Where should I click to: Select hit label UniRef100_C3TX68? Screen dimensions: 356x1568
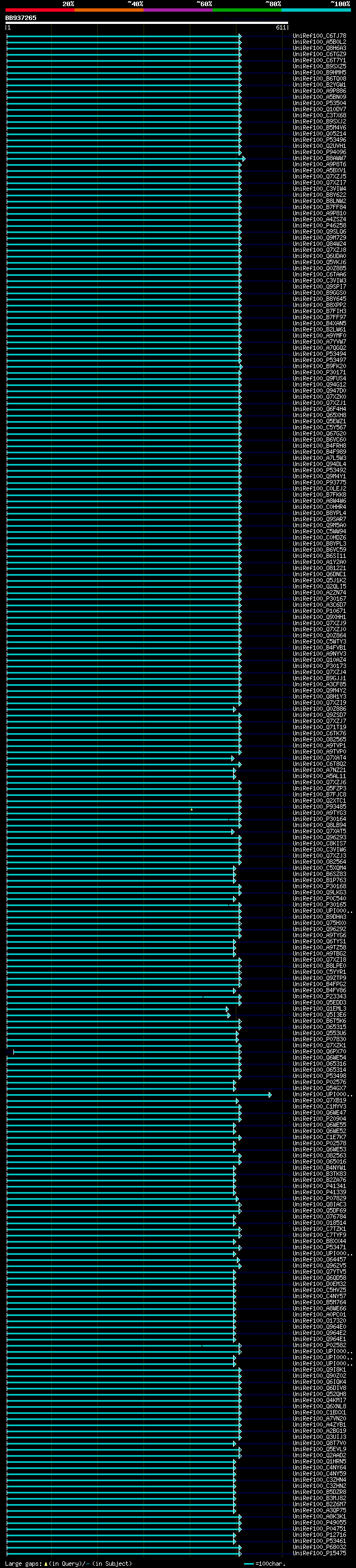tap(319, 116)
